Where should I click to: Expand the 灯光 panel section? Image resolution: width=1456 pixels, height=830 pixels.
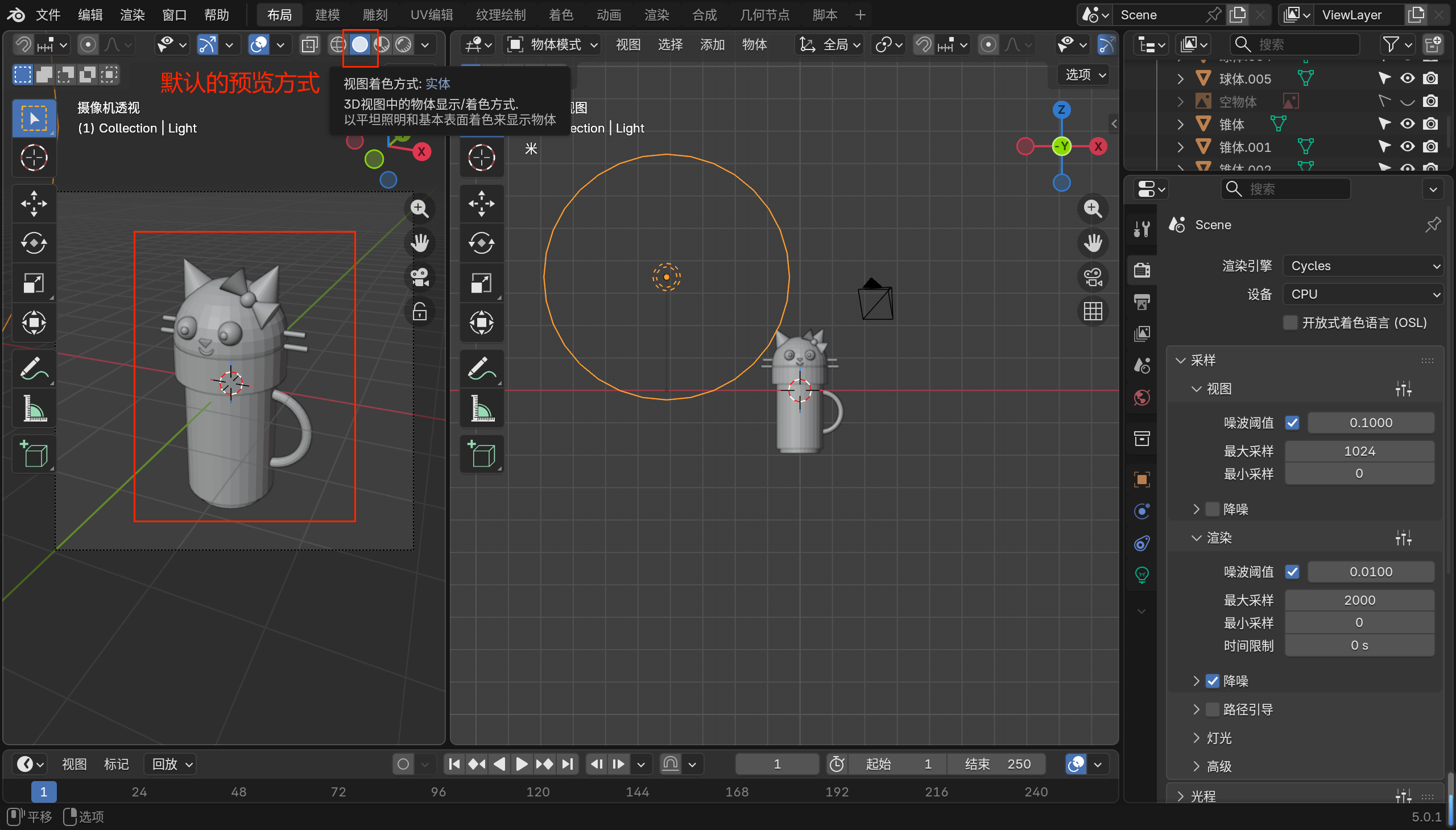[1219, 738]
